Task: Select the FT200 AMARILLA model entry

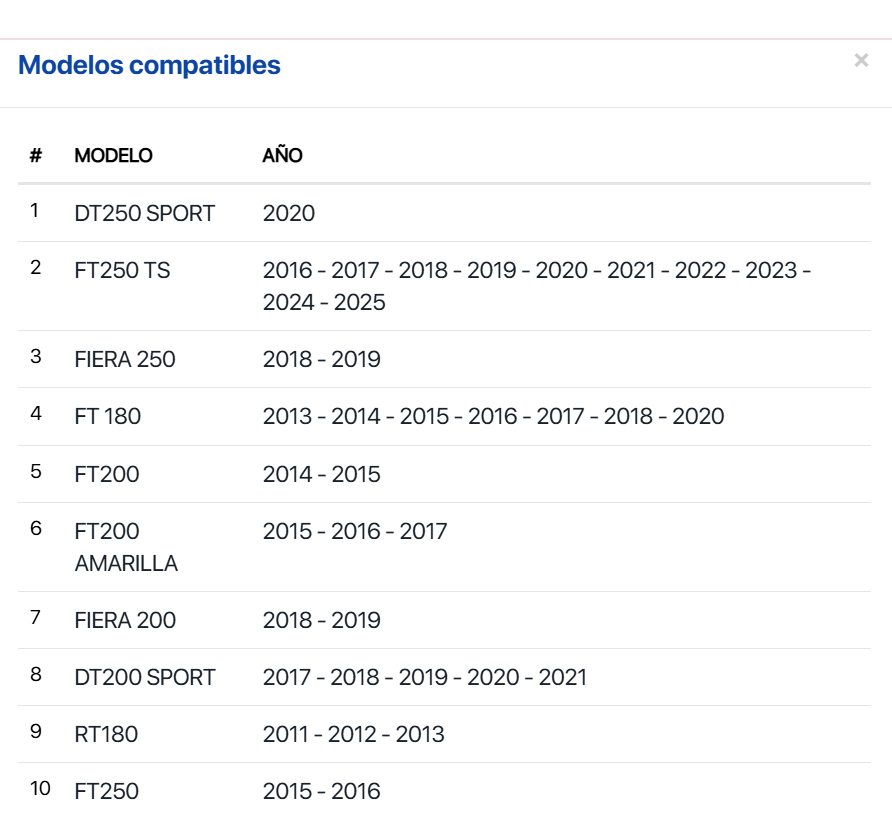Action: tap(126, 547)
